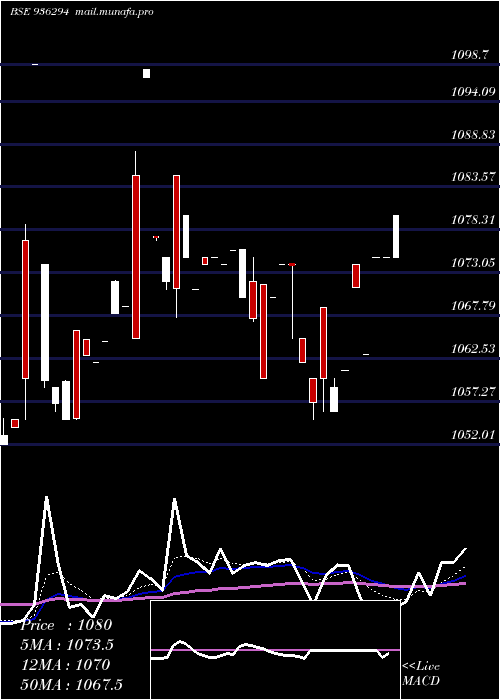The image size is (500, 700).
Task: Click the mail.munafa.pro site label
Action: click(x=113, y=12)
